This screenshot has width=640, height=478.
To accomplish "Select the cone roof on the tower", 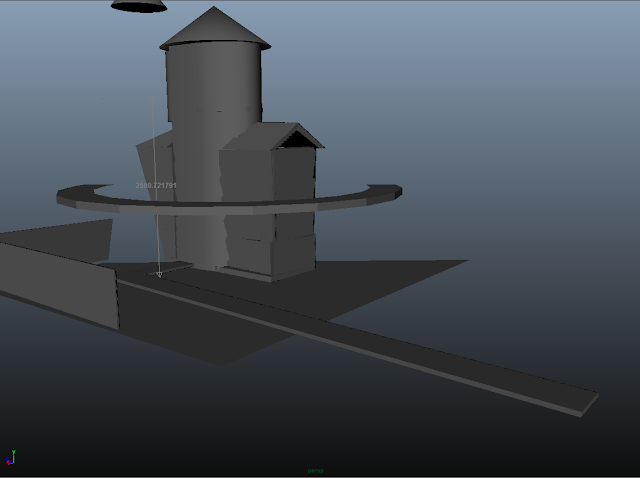I will tap(215, 28).
